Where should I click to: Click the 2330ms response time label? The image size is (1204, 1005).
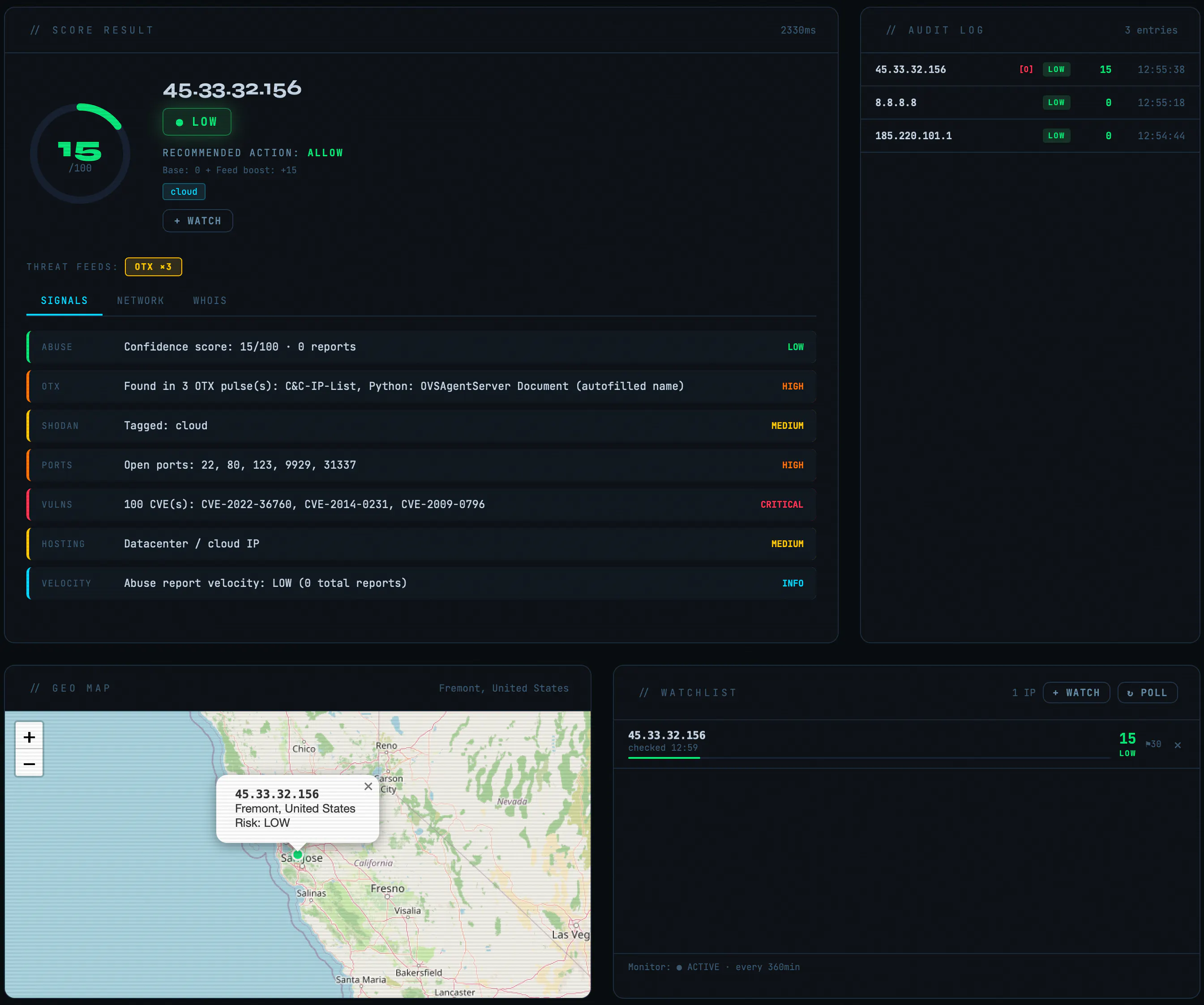pyautogui.click(x=797, y=30)
